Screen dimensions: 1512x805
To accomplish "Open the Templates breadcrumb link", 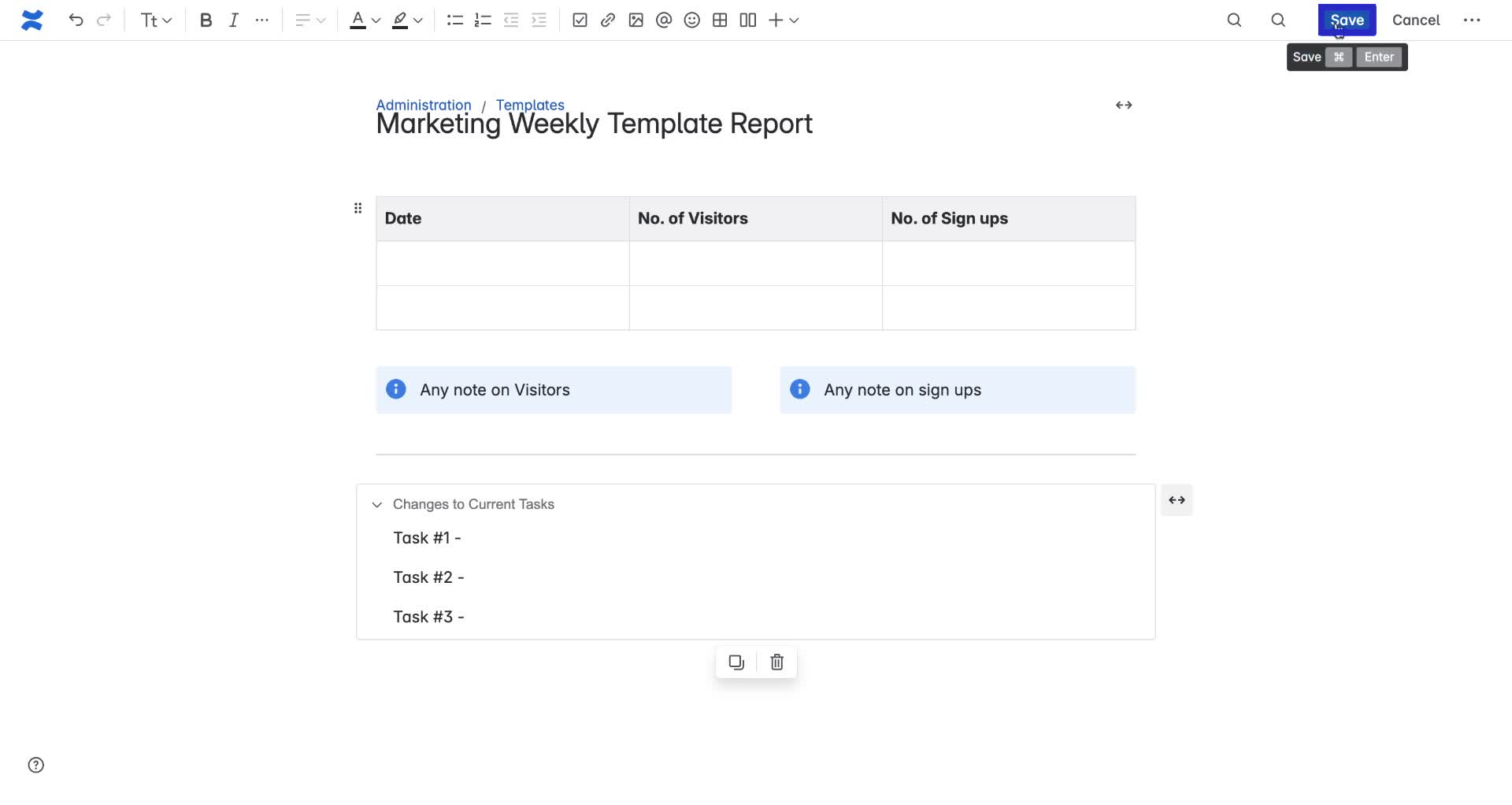I will click(x=530, y=105).
